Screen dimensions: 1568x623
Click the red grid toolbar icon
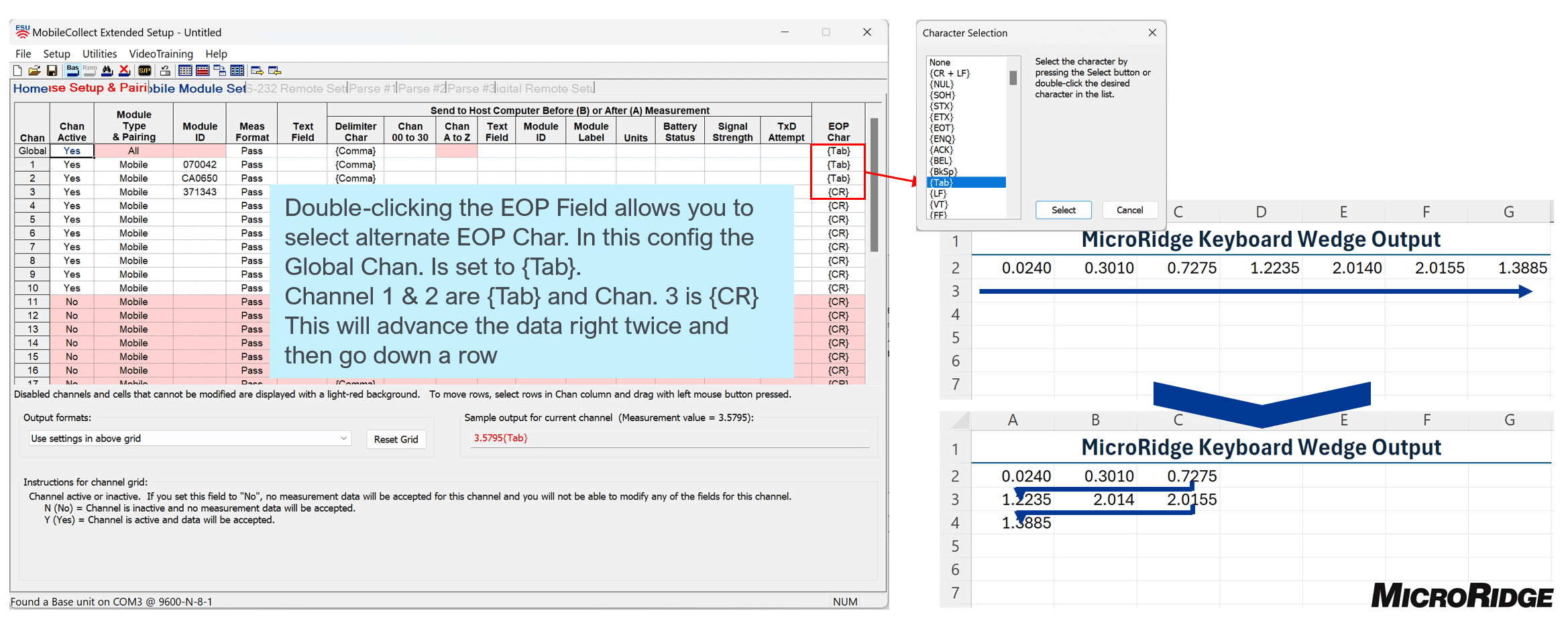[203, 70]
